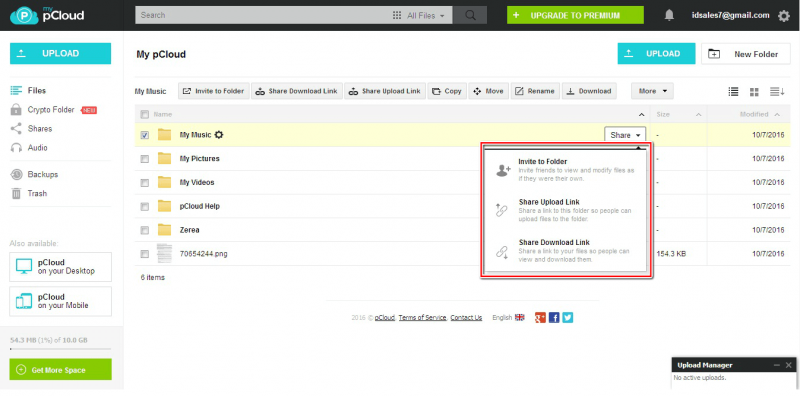Click Download toolbar button
Image resolution: width=800 pixels, height=396 pixels.
[x=589, y=91]
